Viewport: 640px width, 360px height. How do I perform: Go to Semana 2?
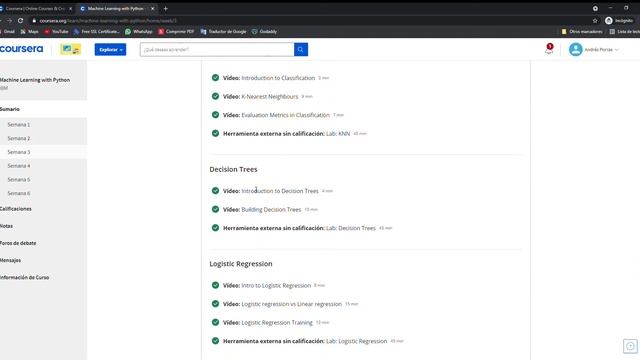[x=19, y=138]
